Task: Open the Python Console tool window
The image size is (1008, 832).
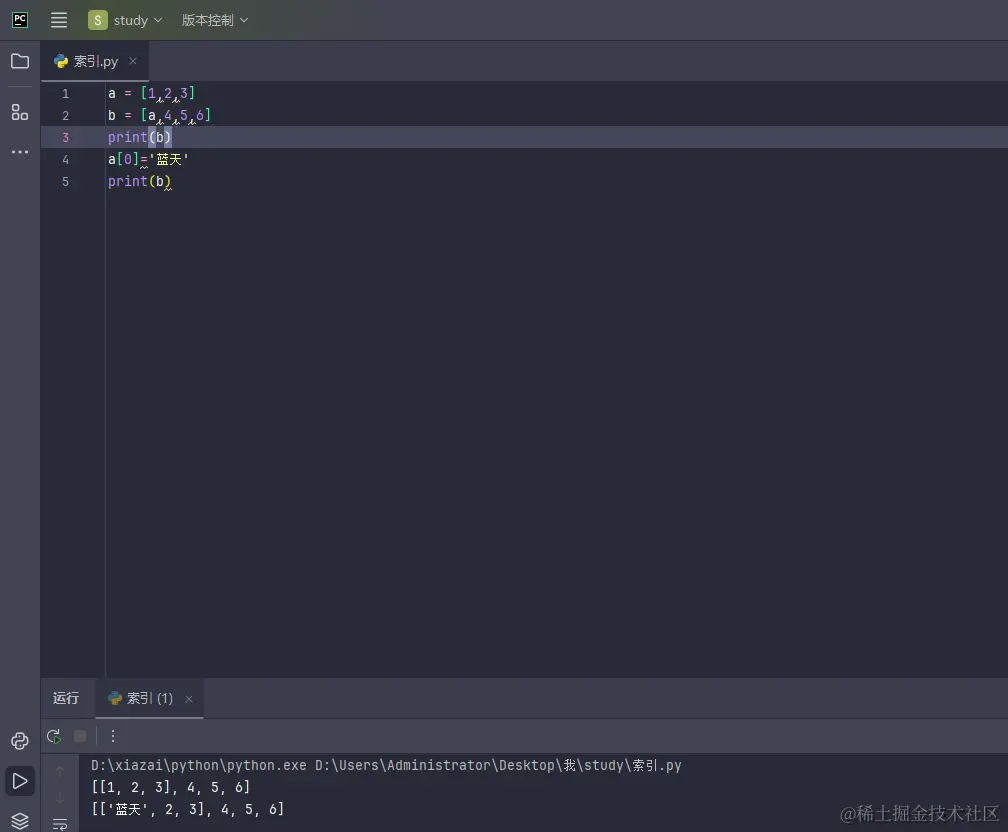Action: tap(20, 741)
